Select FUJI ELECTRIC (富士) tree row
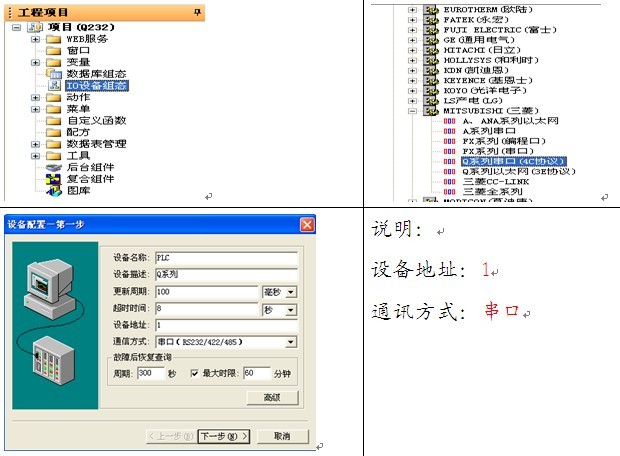620x456 pixels. [500, 30]
